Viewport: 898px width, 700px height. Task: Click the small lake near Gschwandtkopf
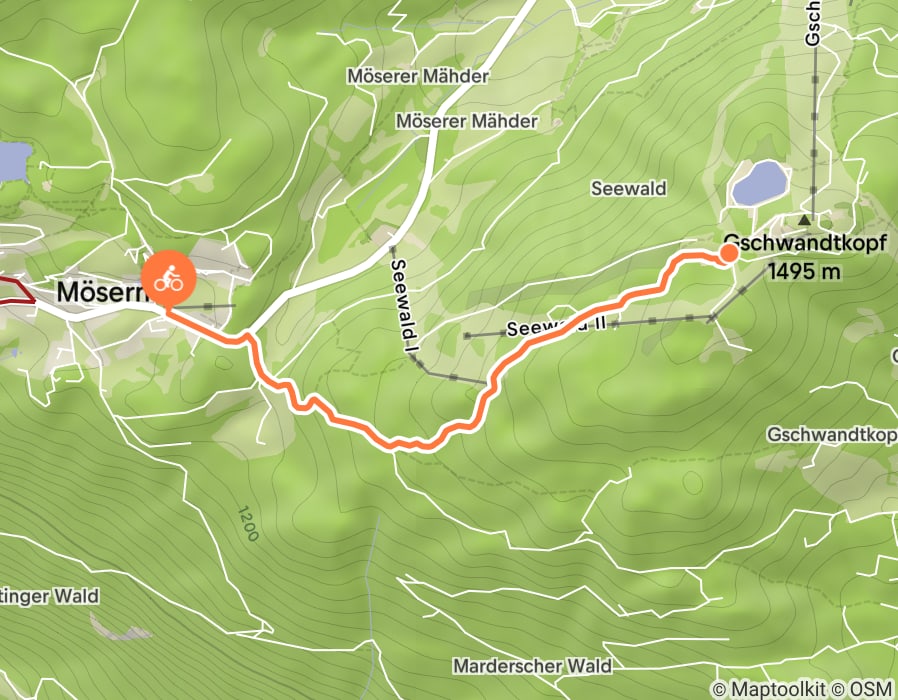pos(759,183)
